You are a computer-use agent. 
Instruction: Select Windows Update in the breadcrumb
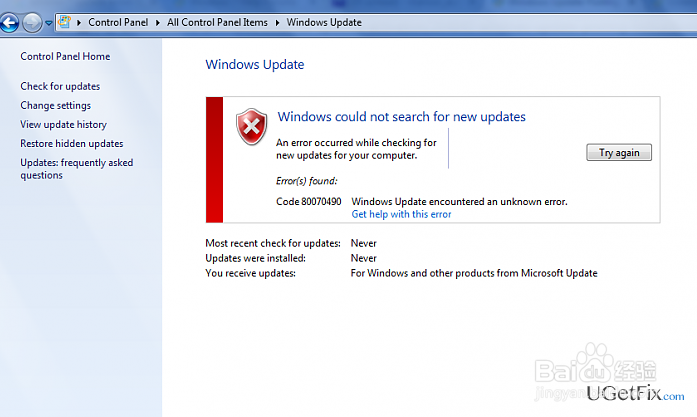tap(324, 22)
